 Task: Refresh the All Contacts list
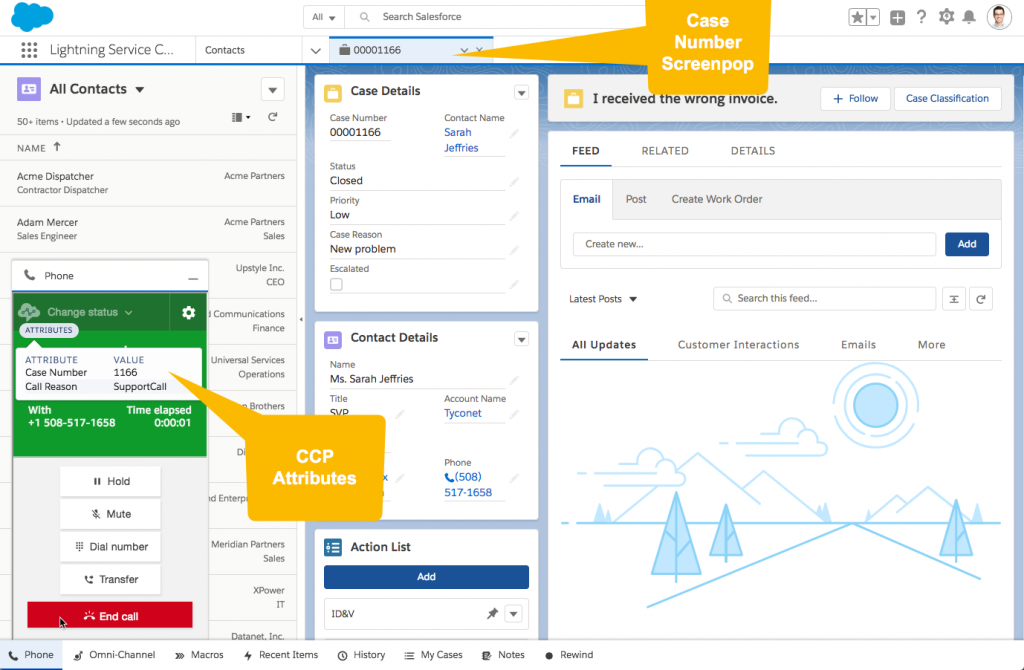(272, 118)
